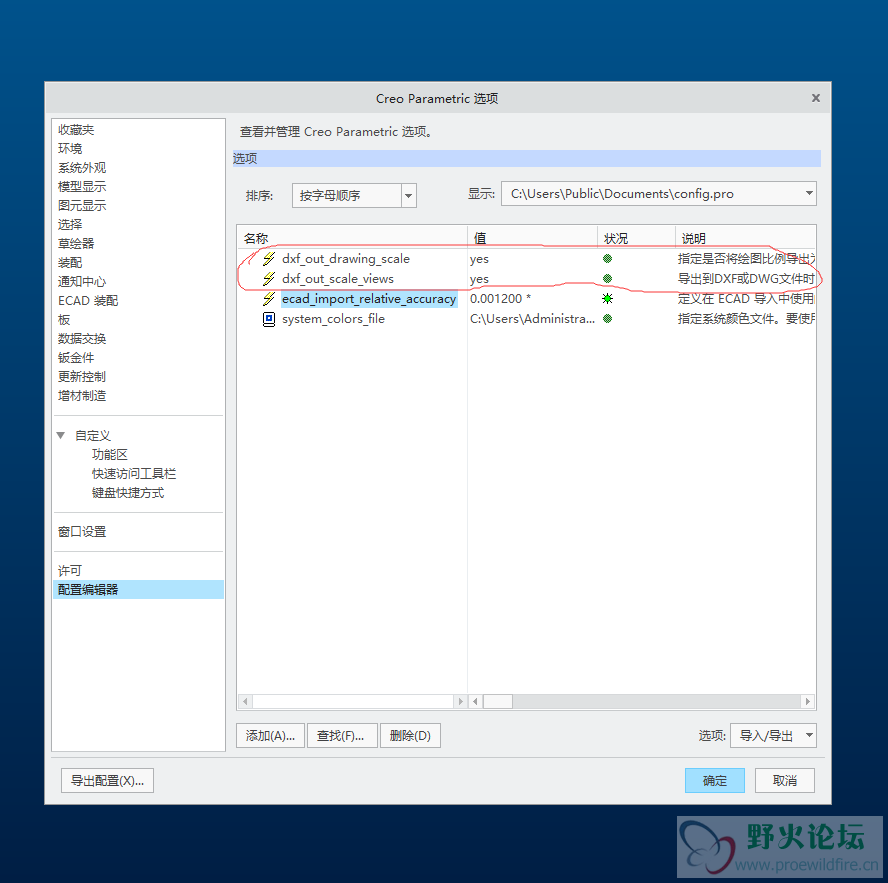Select 图元显示 in the sidebar

pos(82,206)
